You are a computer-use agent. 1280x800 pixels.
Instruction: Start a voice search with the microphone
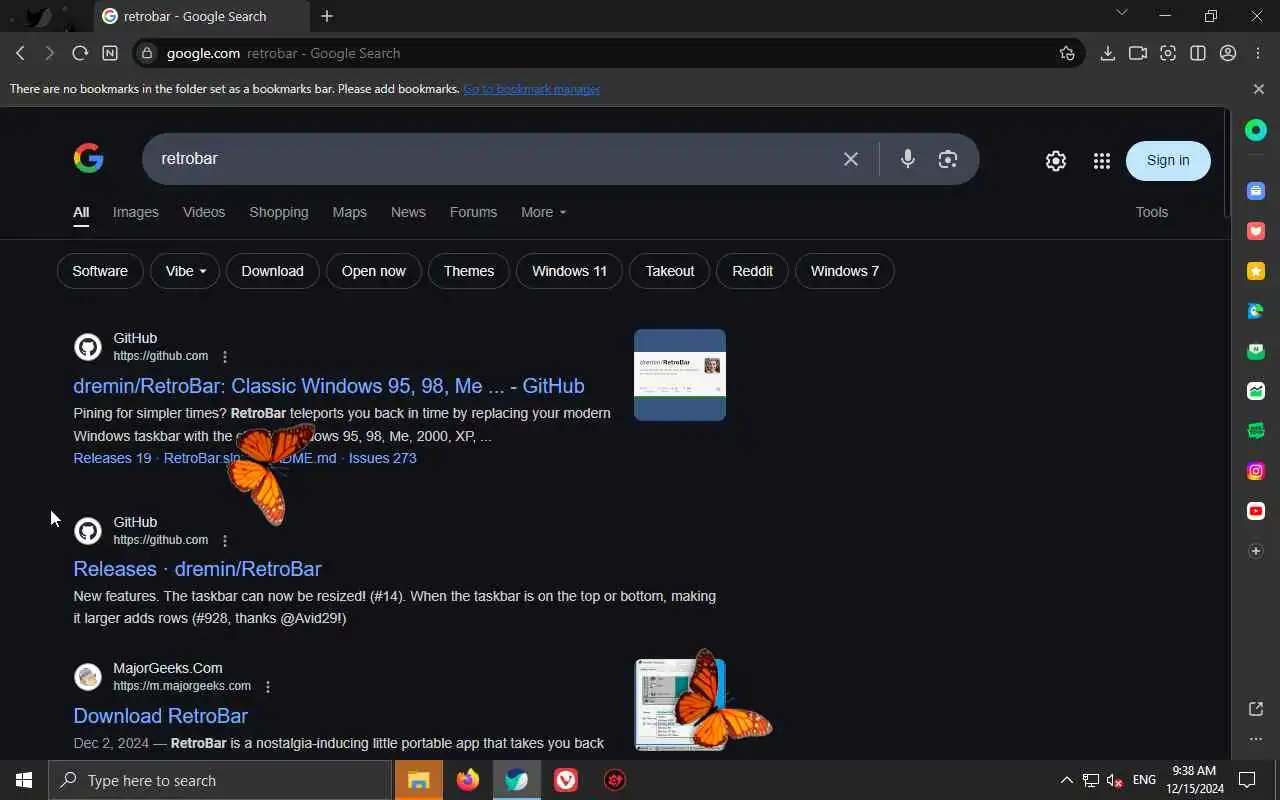click(x=907, y=159)
